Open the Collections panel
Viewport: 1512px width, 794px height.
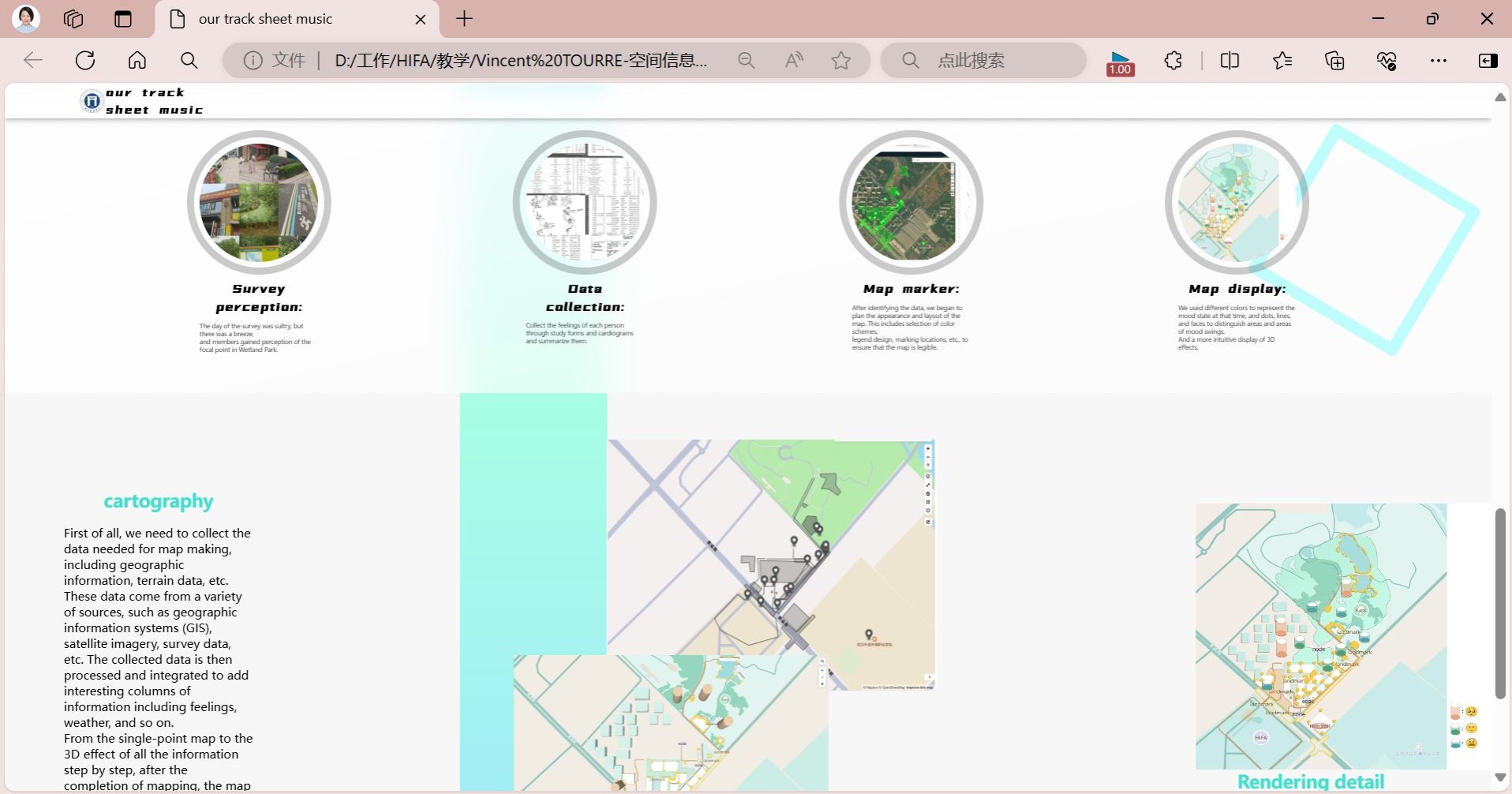pyautogui.click(x=1334, y=61)
